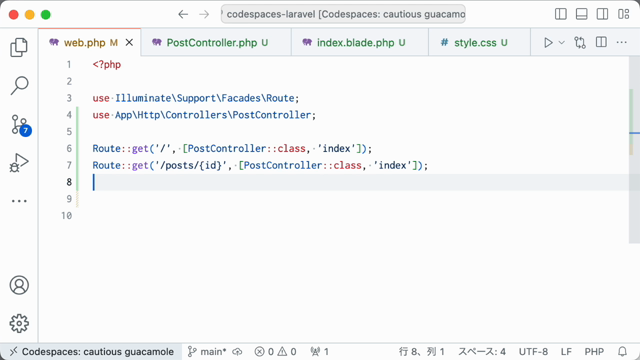The height and width of the screenshot is (360, 640).
Task: Open the Manage gear menu
Action: pos(19,323)
